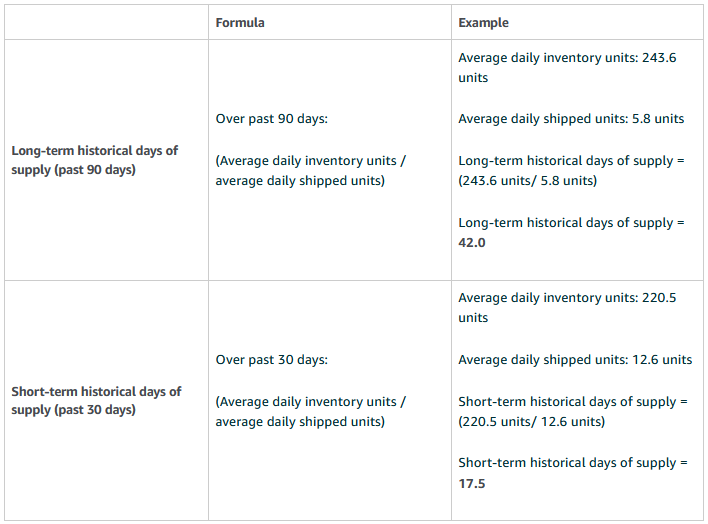This screenshot has height=524, width=708.
Task: Click the empty top-left header cell
Action: click(106, 23)
